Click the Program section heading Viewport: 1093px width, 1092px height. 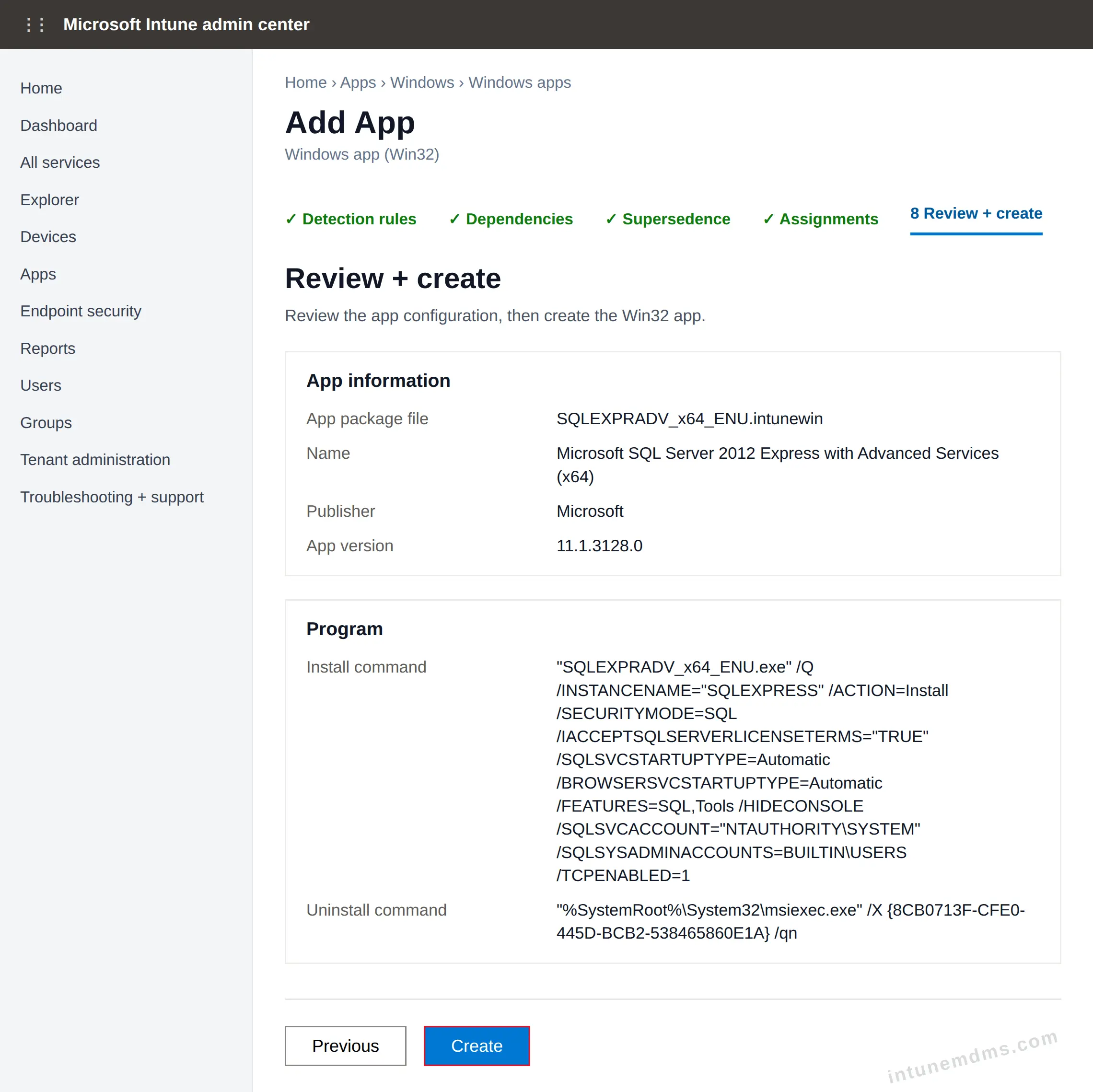coord(345,629)
